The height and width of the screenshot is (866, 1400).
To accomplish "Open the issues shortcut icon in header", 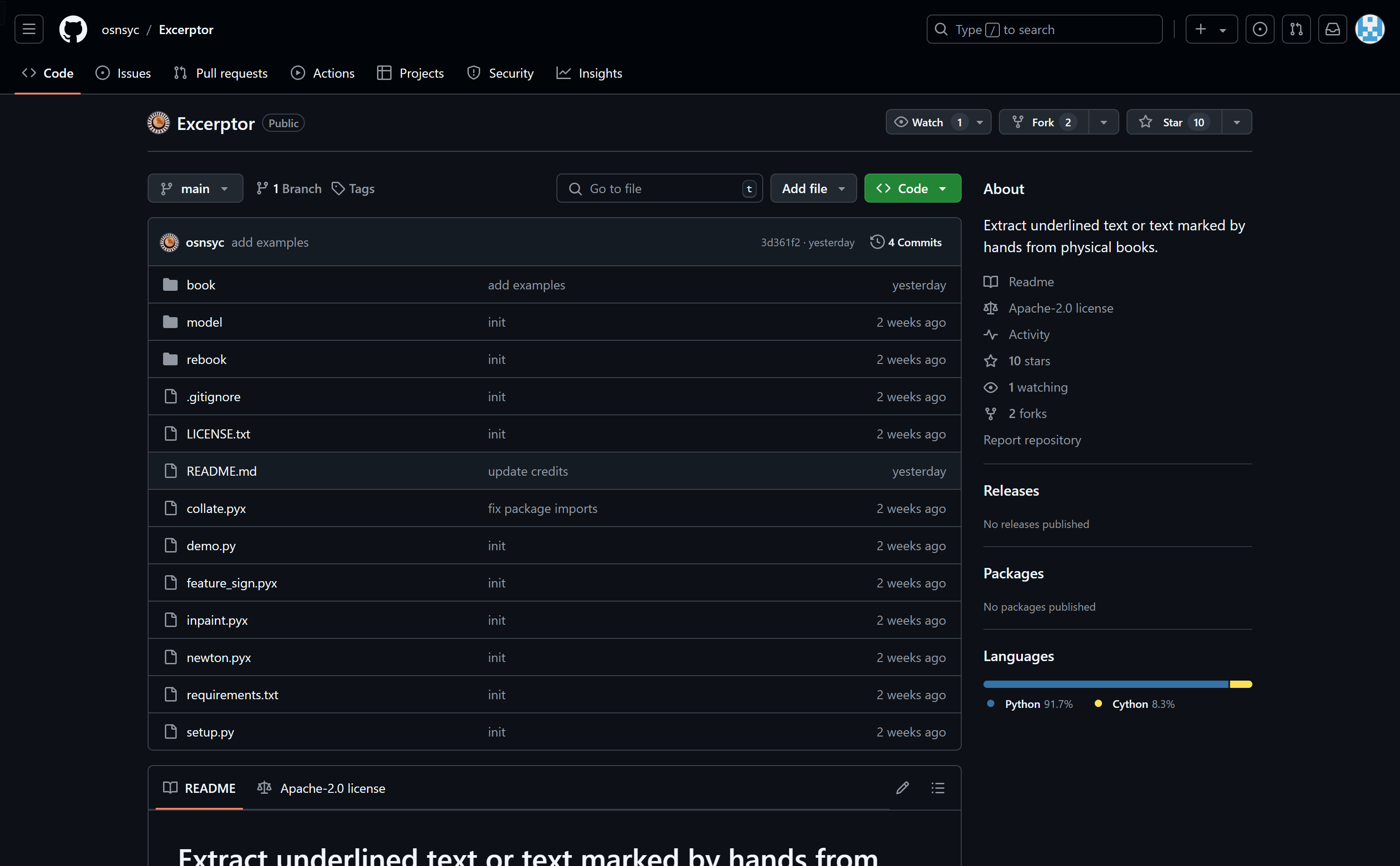I will click(x=1260, y=29).
